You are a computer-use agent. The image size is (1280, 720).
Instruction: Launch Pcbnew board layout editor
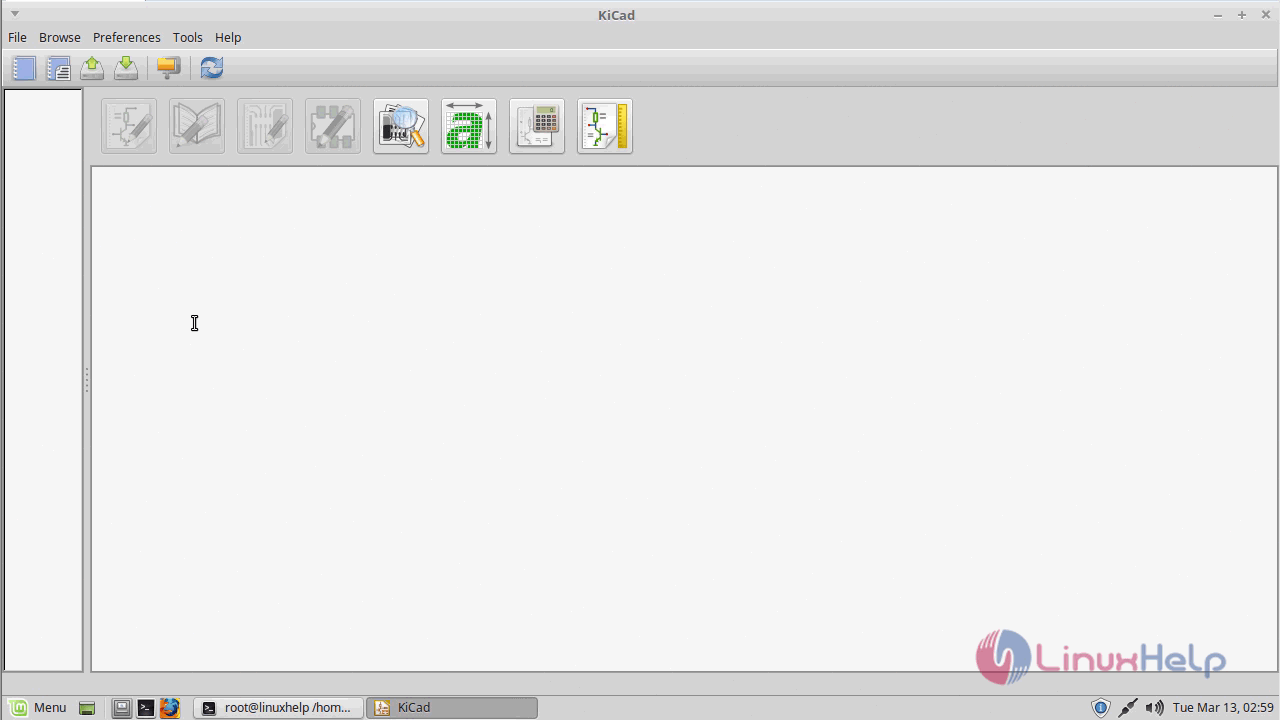[x=265, y=126]
